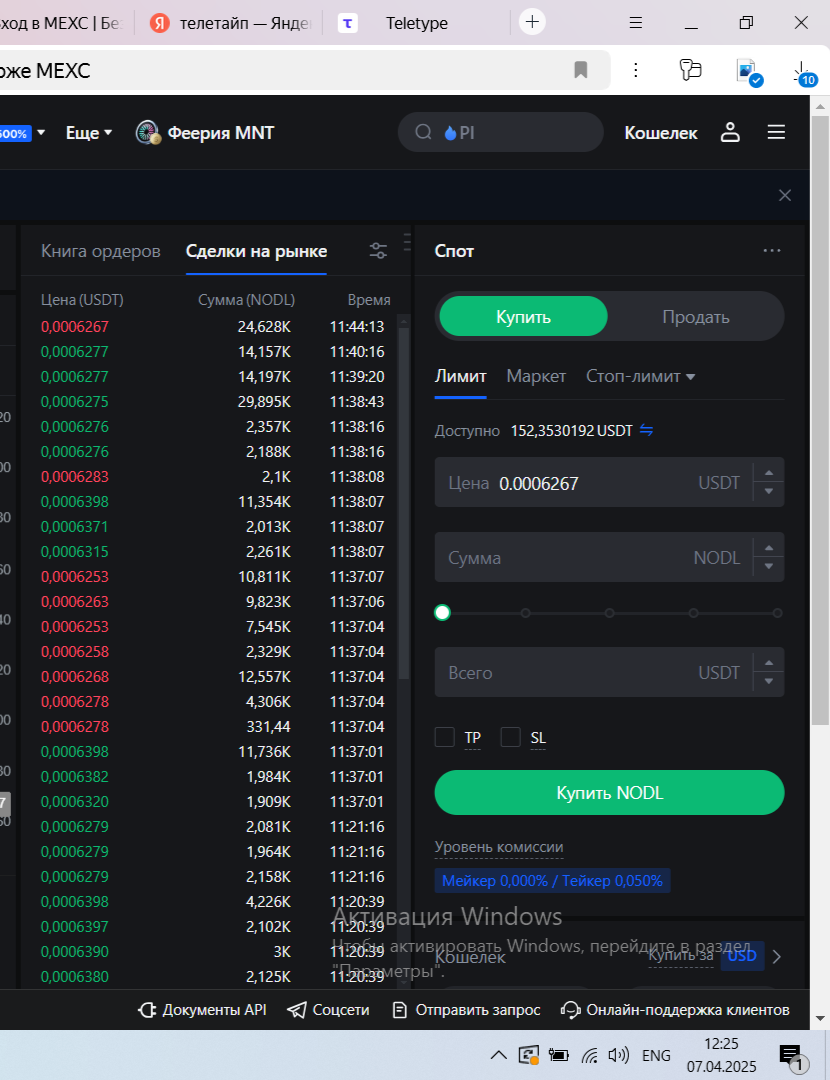Show hidden system tray icons
The width and height of the screenshot is (830, 1080).
point(499,1055)
